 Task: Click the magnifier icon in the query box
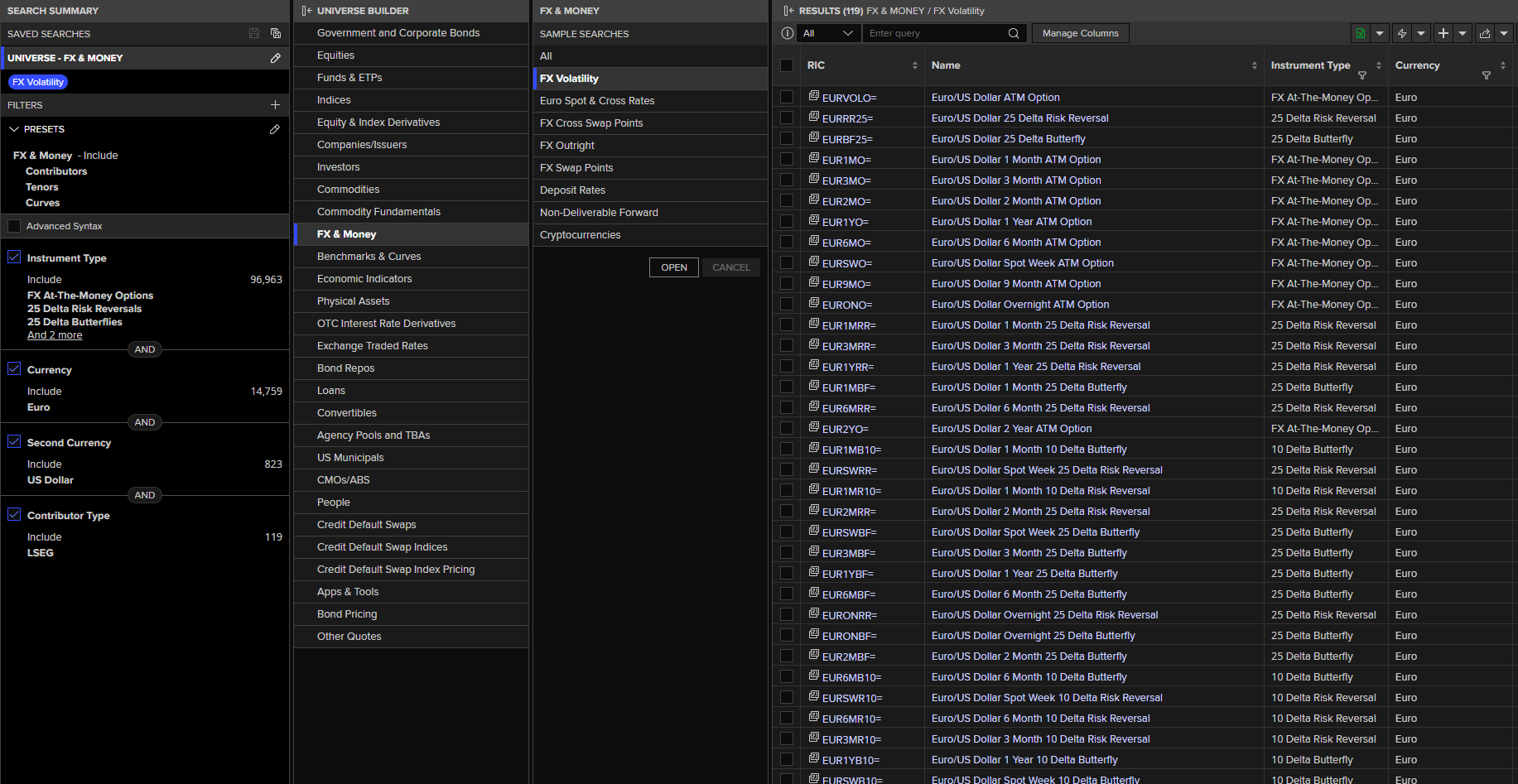(1014, 33)
